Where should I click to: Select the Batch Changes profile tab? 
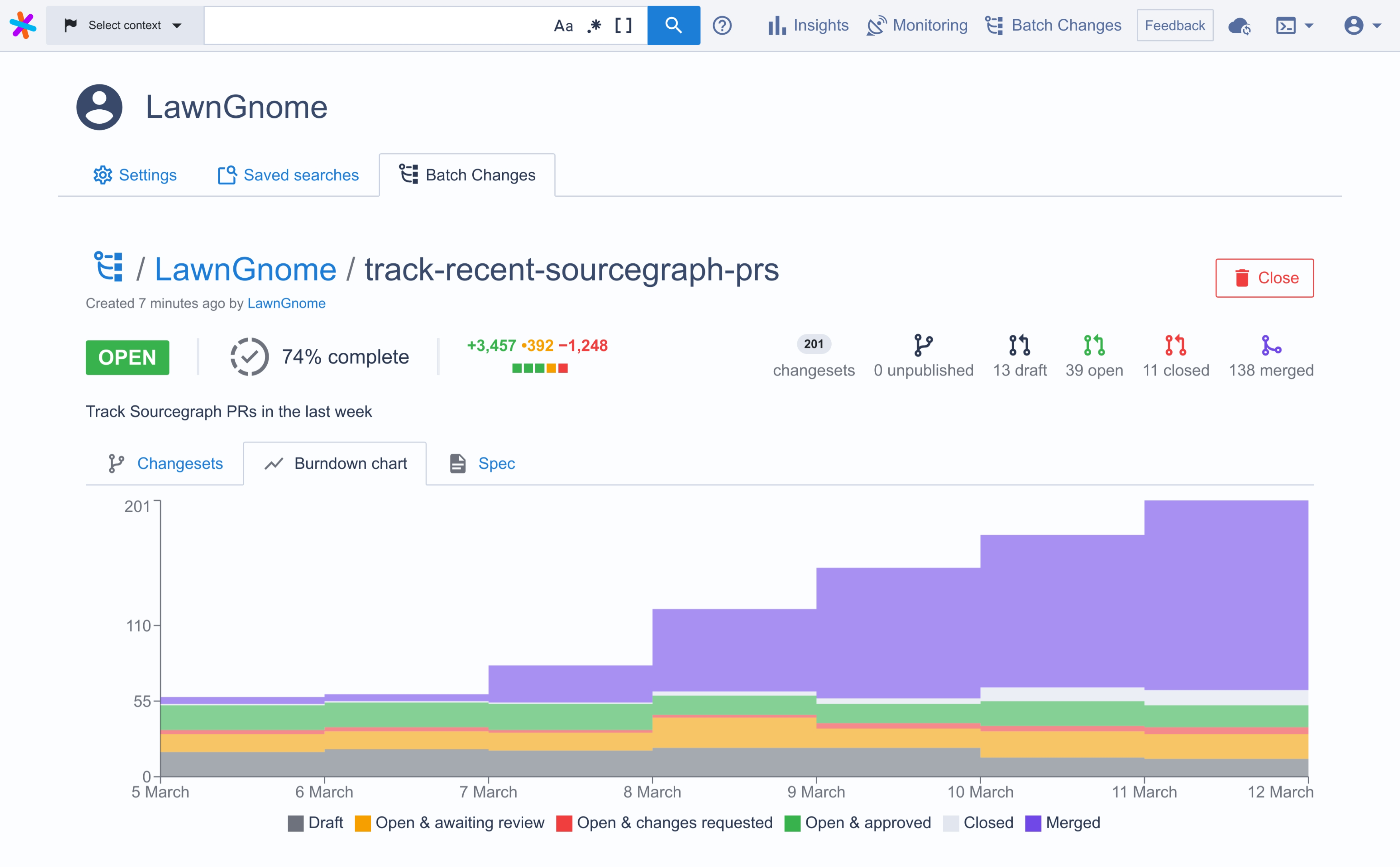pyautogui.click(x=467, y=175)
